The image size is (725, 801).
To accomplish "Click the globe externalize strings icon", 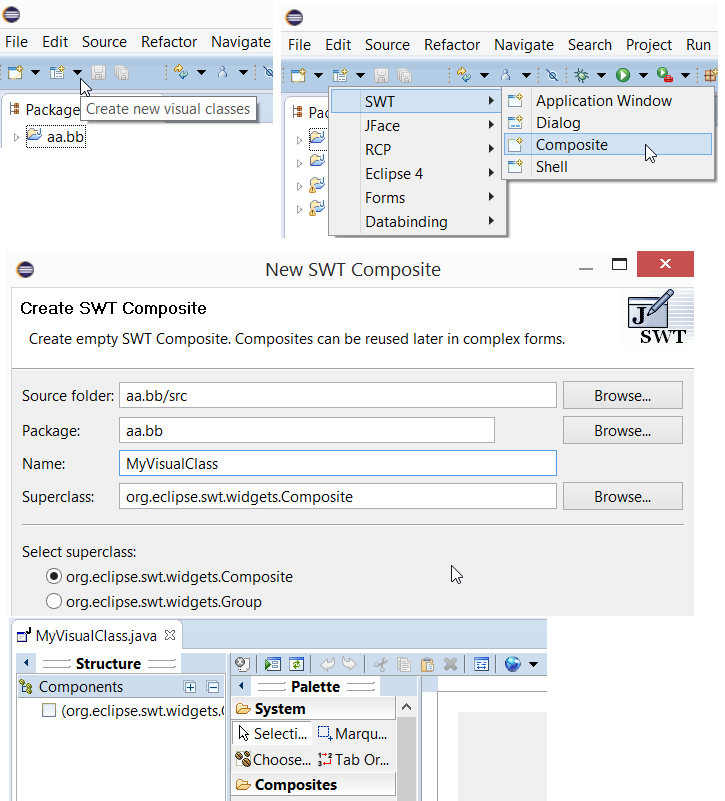I will tap(513, 664).
